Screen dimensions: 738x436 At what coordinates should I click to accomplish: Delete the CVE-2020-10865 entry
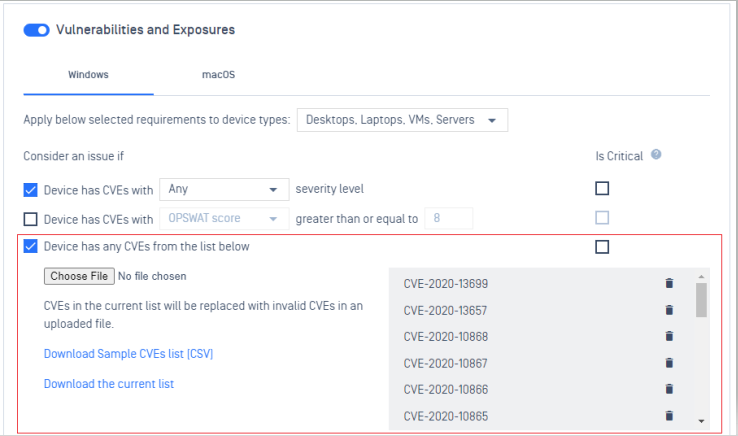coord(669,416)
